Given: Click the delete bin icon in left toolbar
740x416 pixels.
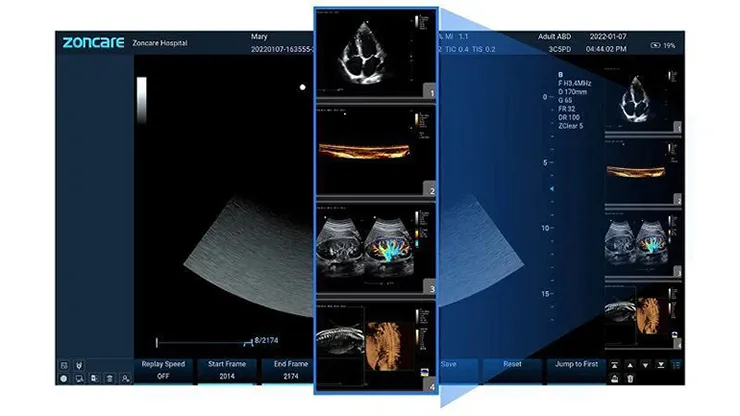Looking at the screenshot, I should click(x=109, y=379).
